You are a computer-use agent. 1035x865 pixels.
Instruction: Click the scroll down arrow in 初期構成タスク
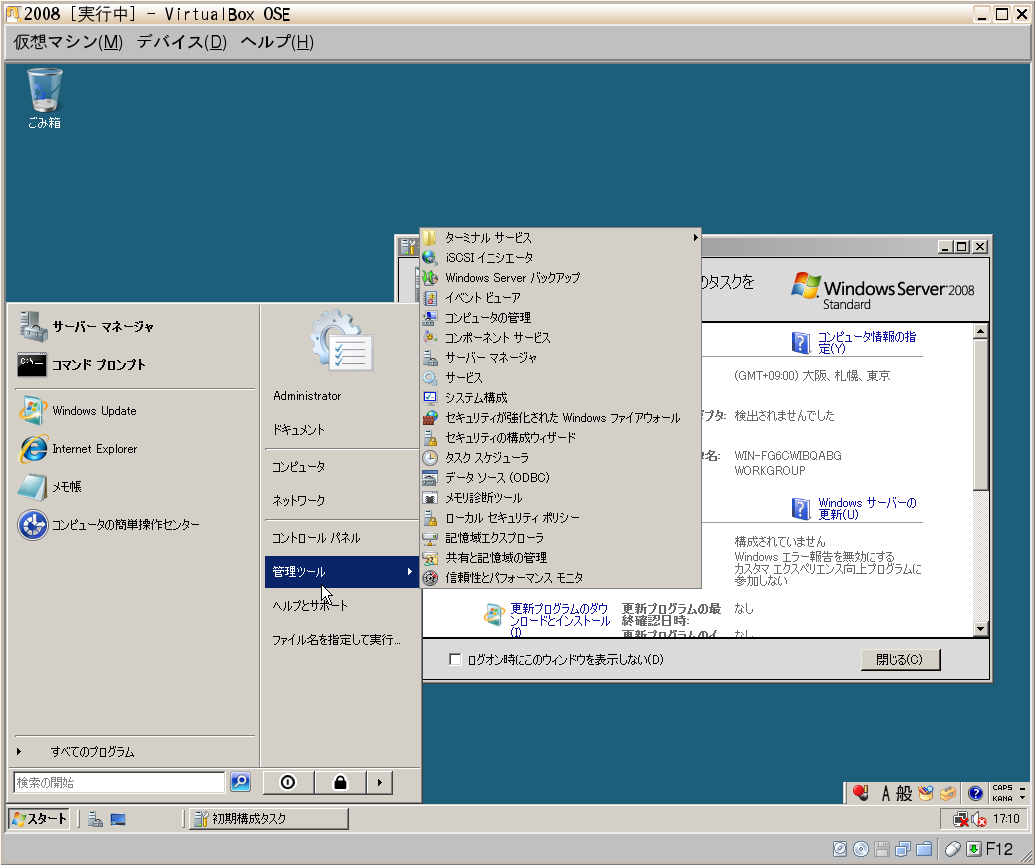[x=981, y=629]
